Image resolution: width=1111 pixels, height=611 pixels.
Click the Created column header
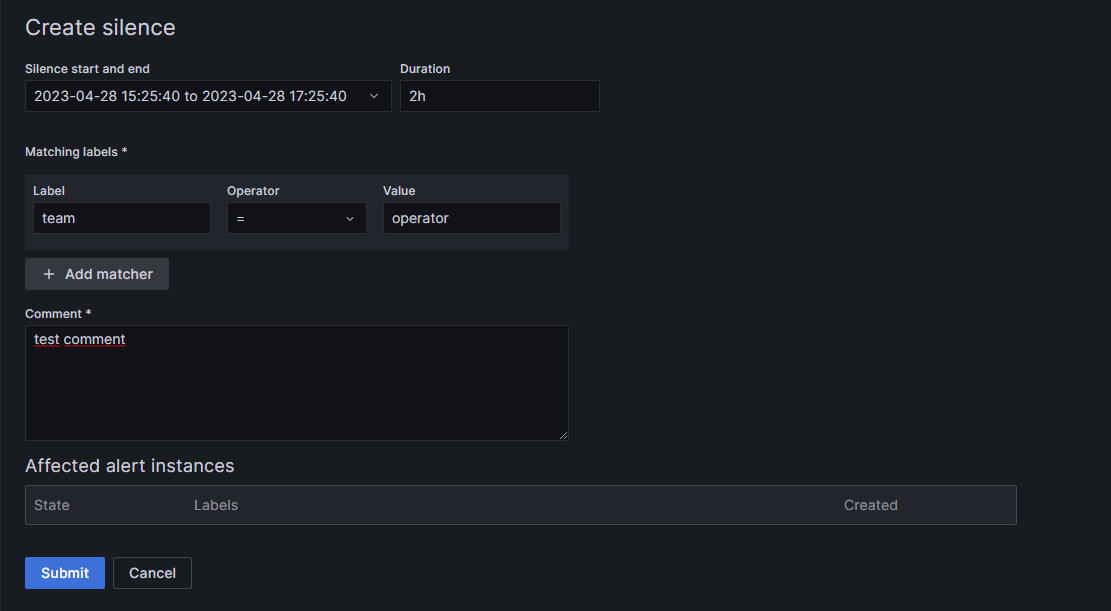[870, 505]
